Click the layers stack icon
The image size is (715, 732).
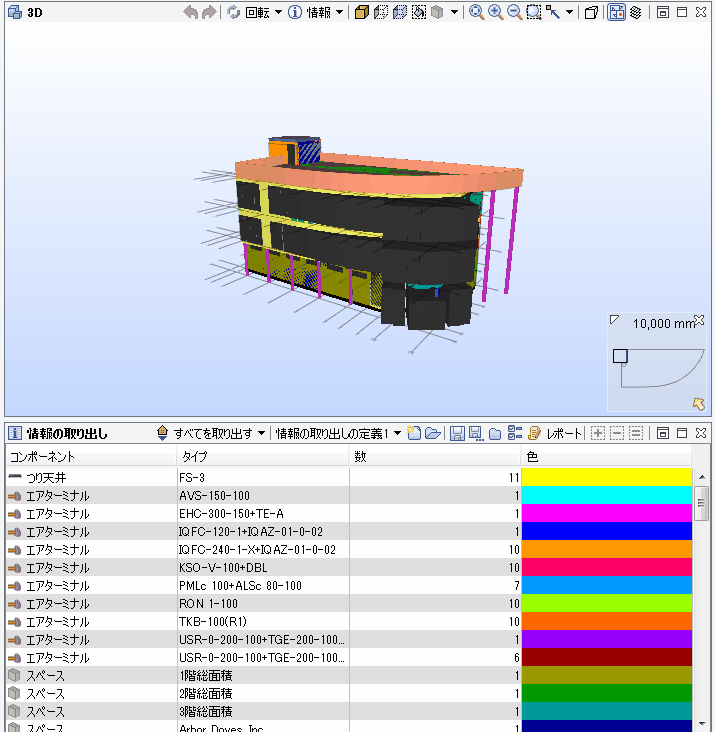[636, 12]
